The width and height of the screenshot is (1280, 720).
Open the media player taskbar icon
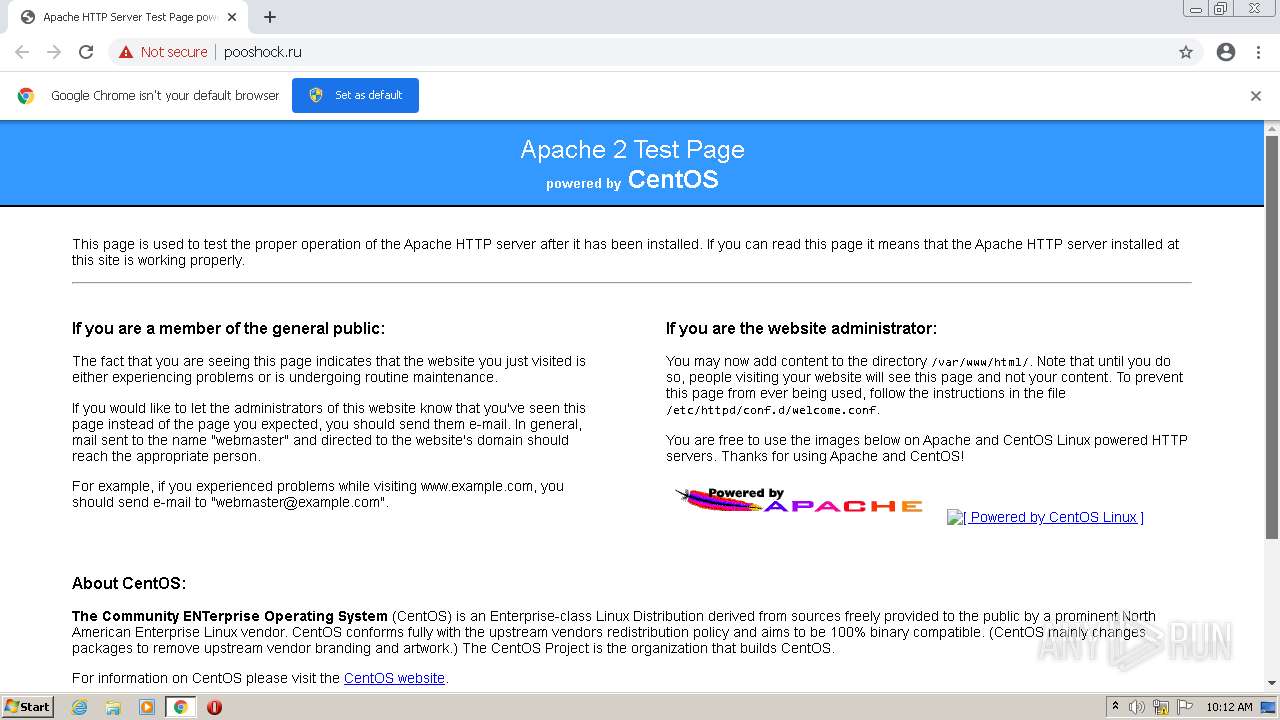pos(147,707)
